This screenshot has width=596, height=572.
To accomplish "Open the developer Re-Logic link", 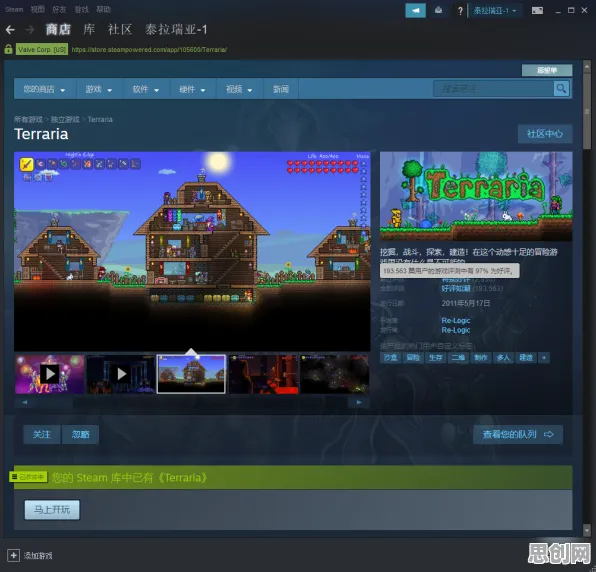I will point(456,320).
